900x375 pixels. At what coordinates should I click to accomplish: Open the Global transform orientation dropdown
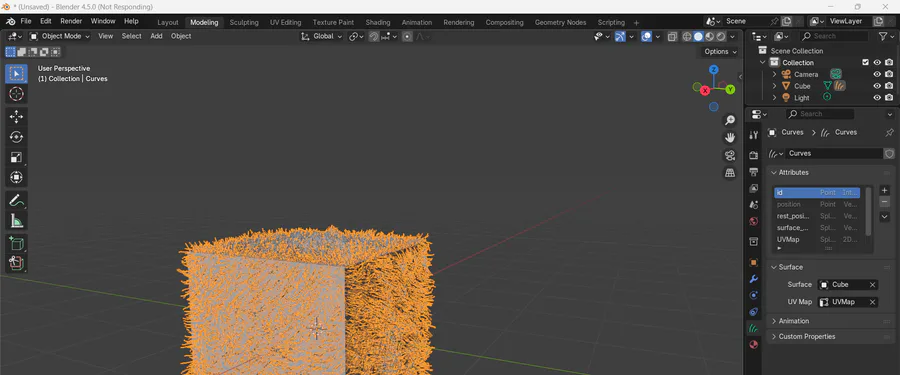[321, 36]
